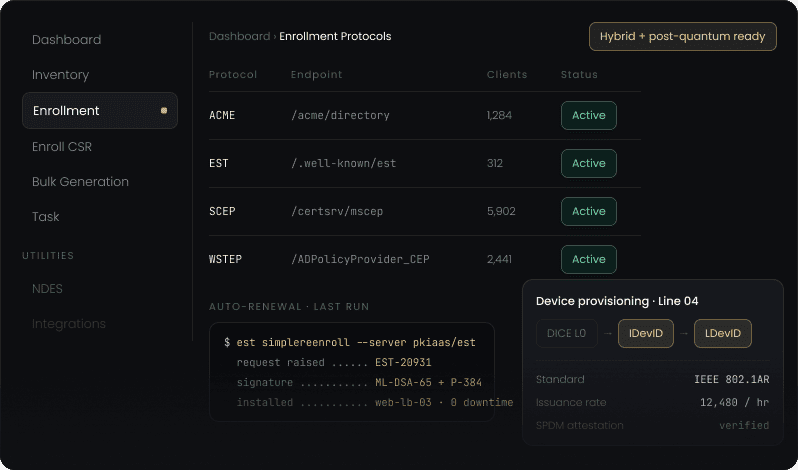Click the arrow between DICE L0 and IDevID

click(608, 334)
